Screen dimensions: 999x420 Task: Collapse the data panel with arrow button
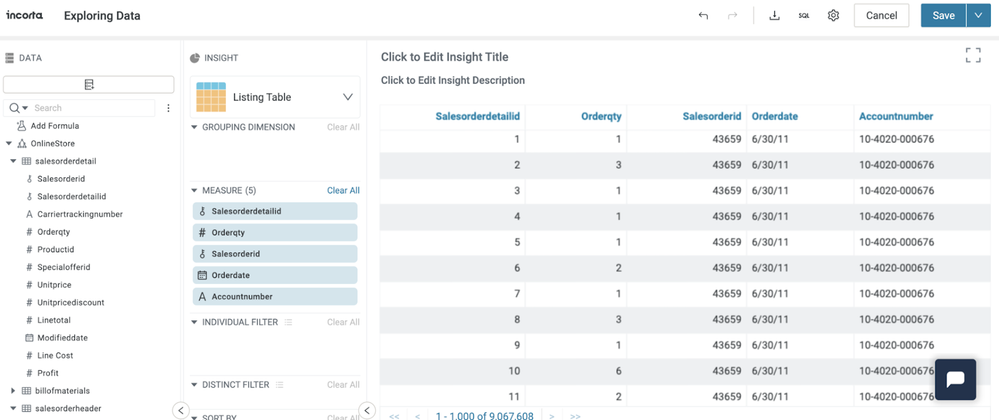point(181,410)
